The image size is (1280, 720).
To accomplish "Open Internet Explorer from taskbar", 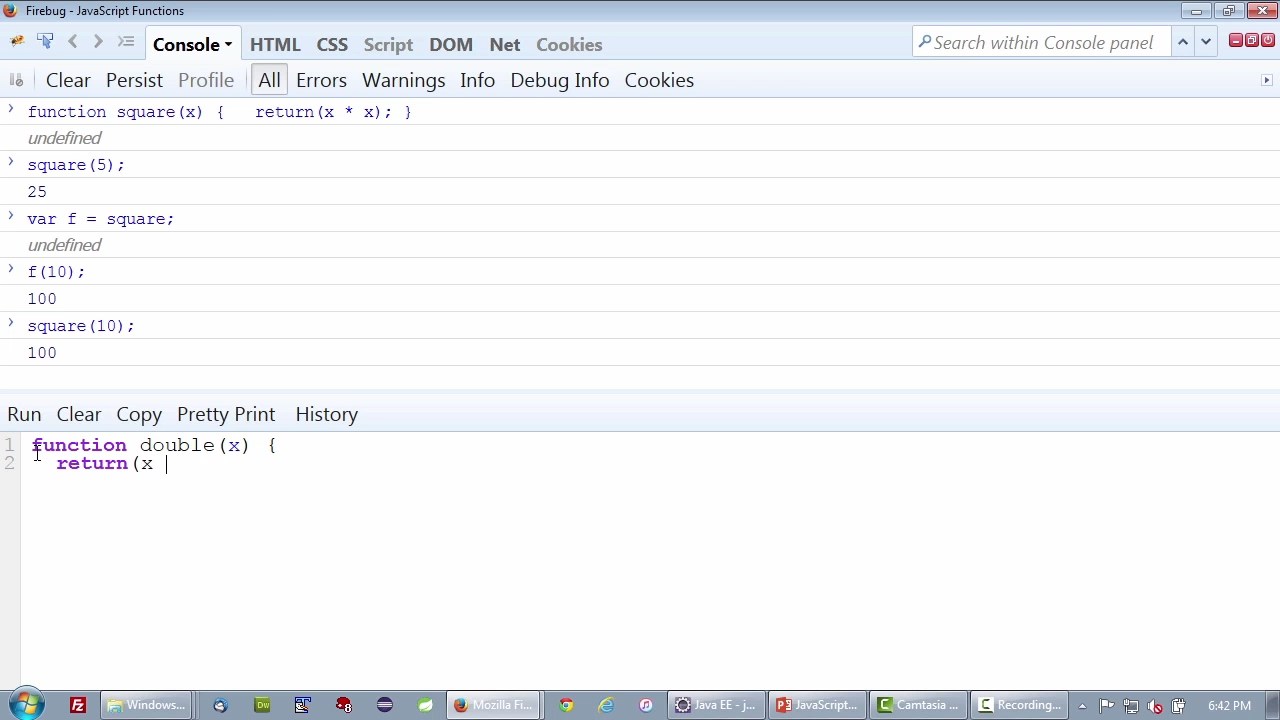I will pyautogui.click(x=606, y=705).
